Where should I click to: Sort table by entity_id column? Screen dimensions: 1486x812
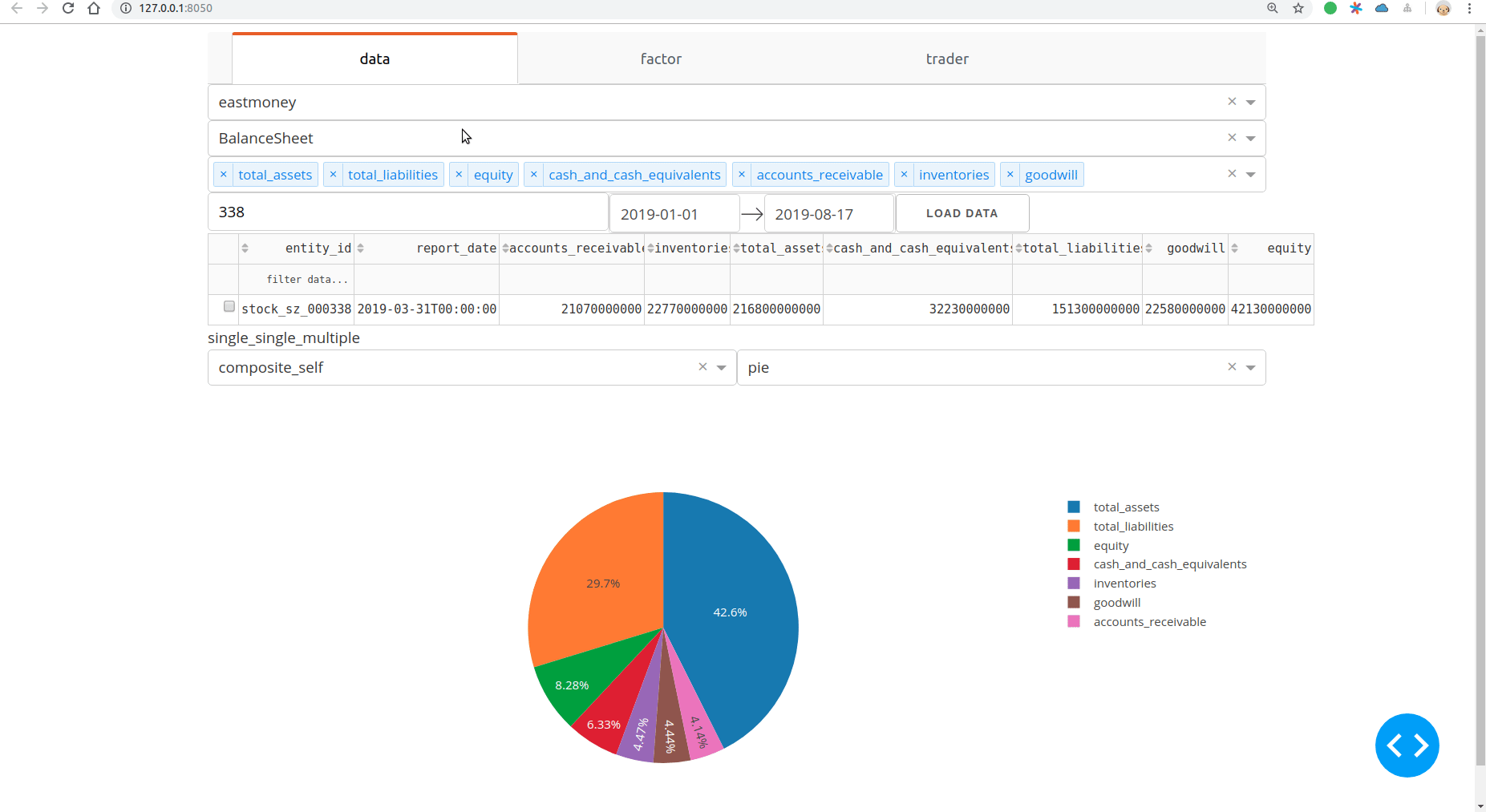(x=245, y=248)
